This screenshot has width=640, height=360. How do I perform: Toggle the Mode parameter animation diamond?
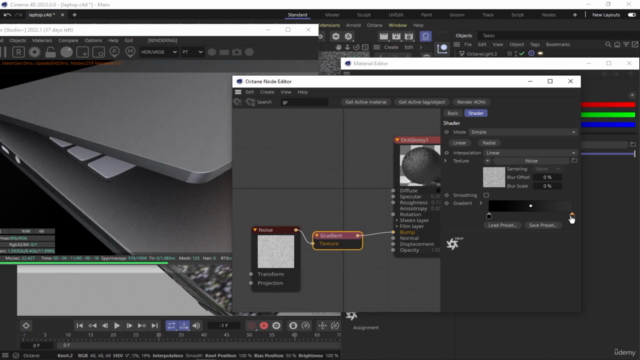[x=446, y=132]
